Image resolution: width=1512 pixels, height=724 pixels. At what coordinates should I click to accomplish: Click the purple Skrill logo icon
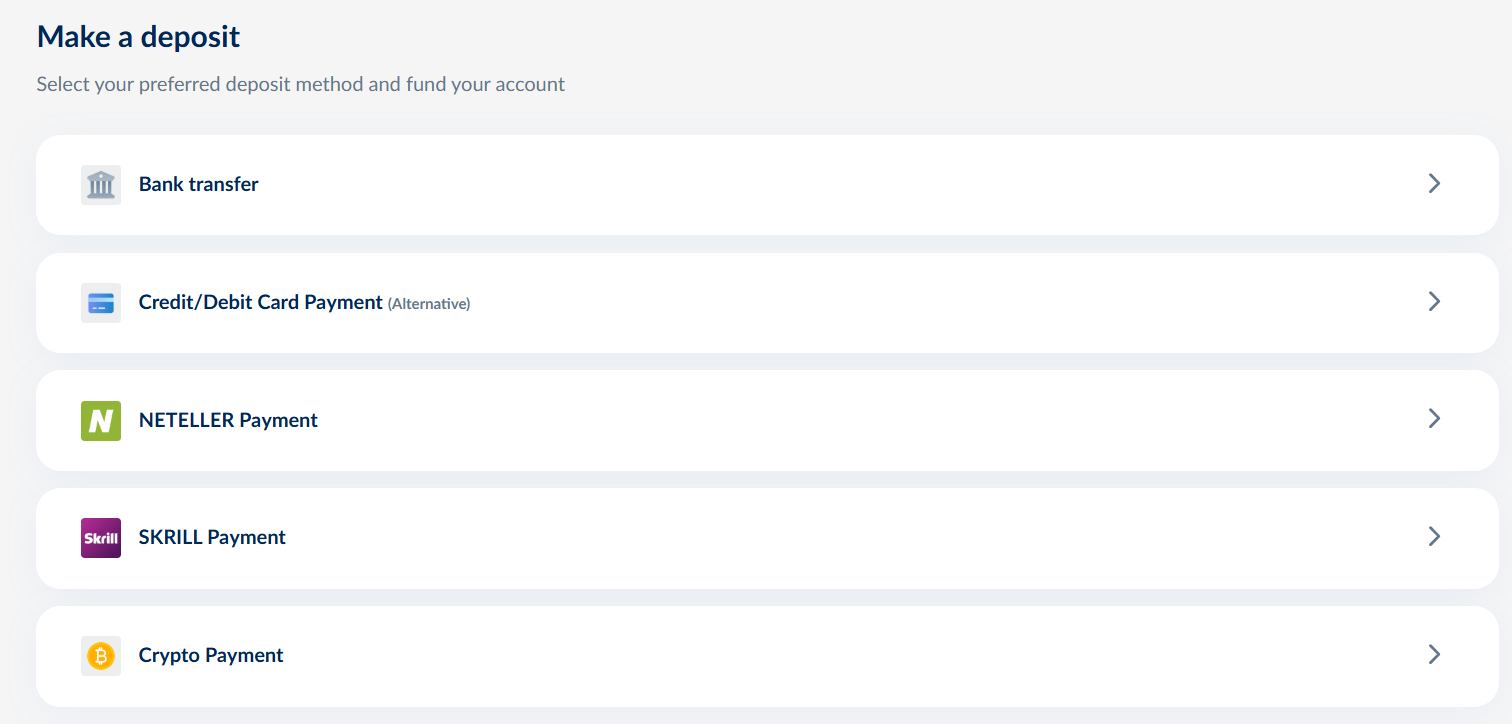pos(101,538)
